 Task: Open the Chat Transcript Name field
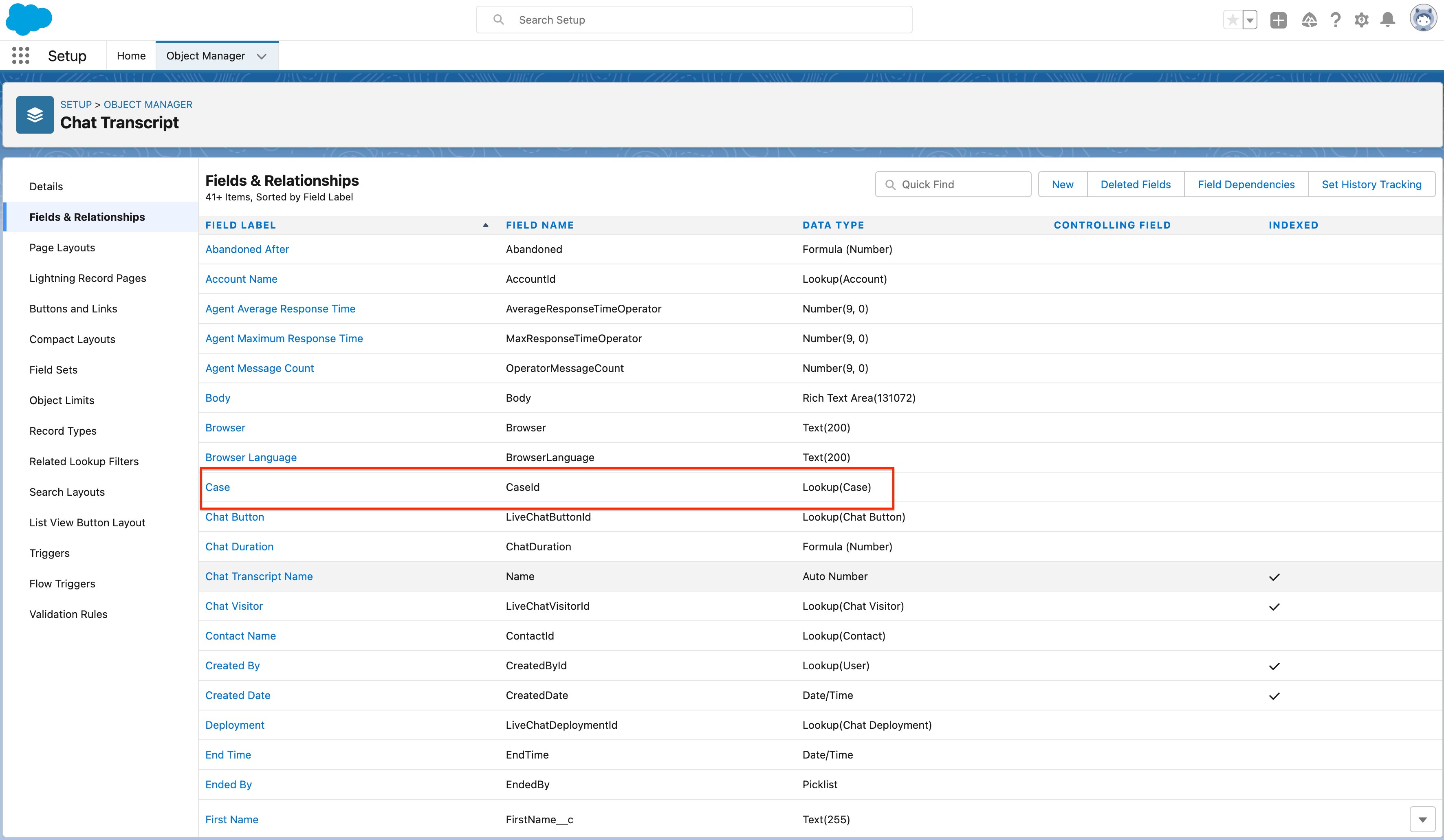coord(259,576)
